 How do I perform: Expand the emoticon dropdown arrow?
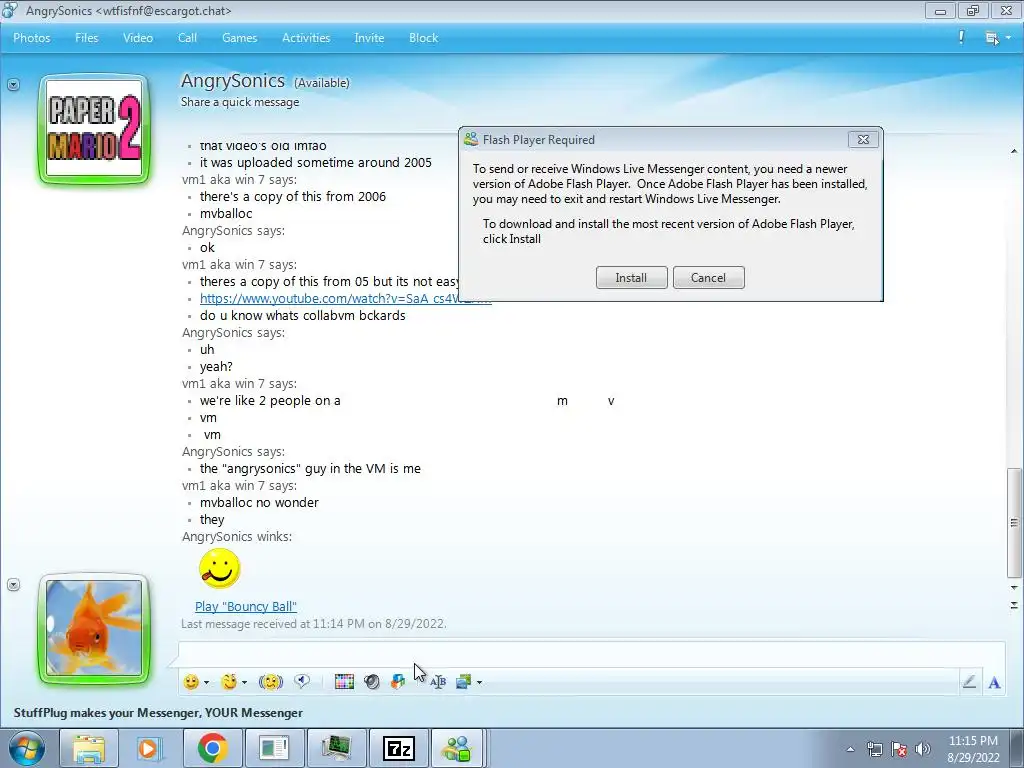pos(206,682)
